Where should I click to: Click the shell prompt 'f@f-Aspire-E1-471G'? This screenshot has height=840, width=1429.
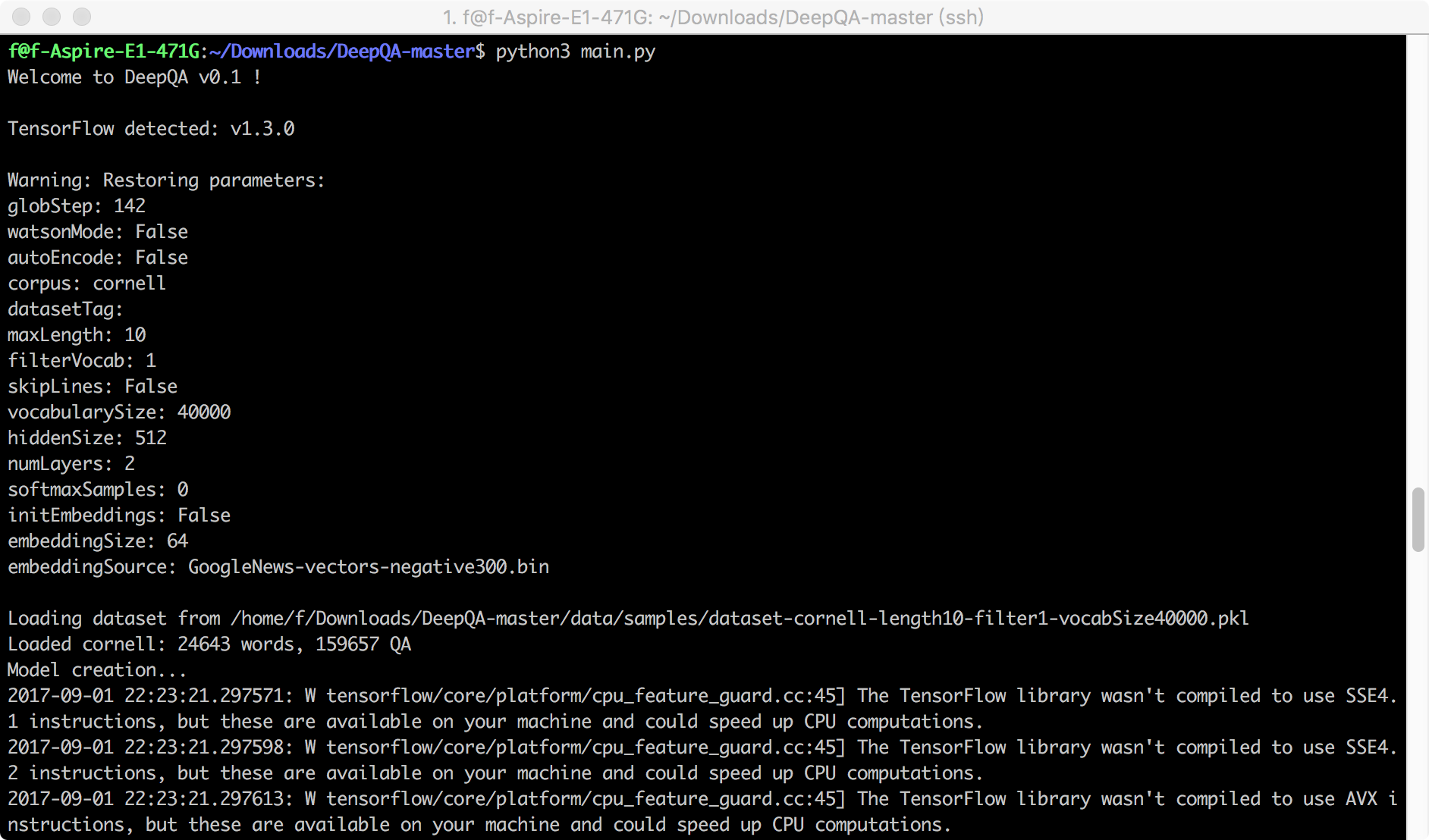pyautogui.click(x=104, y=52)
